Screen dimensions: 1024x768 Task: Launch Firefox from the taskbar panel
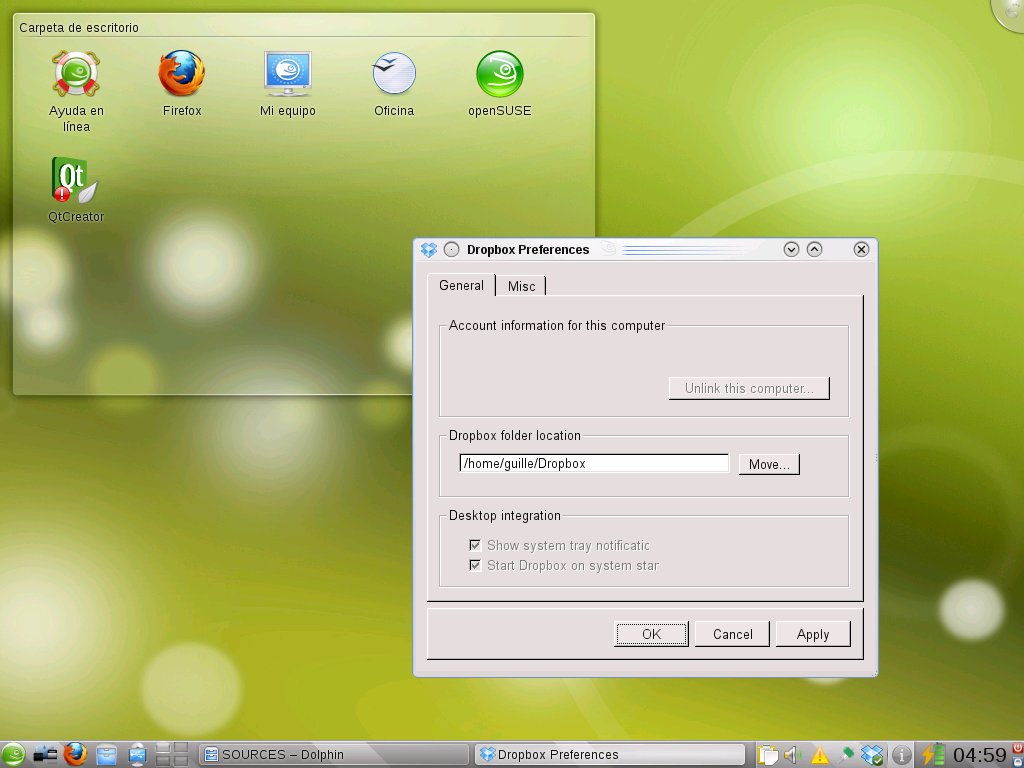pos(74,754)
